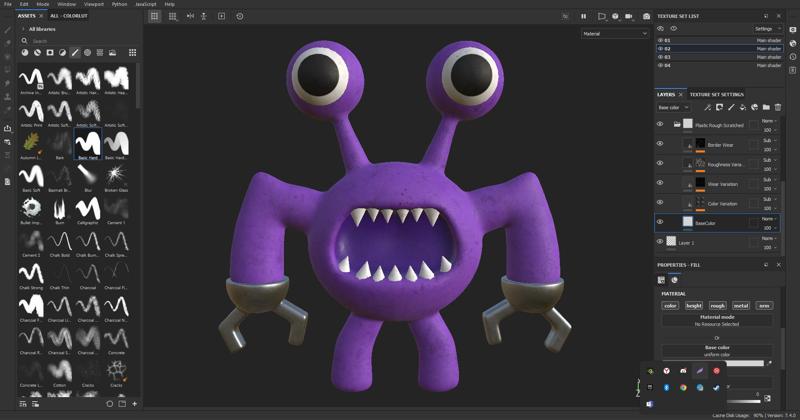
Task: Click the Chrome icon in system tray
Action: click(x=683, y=387)
